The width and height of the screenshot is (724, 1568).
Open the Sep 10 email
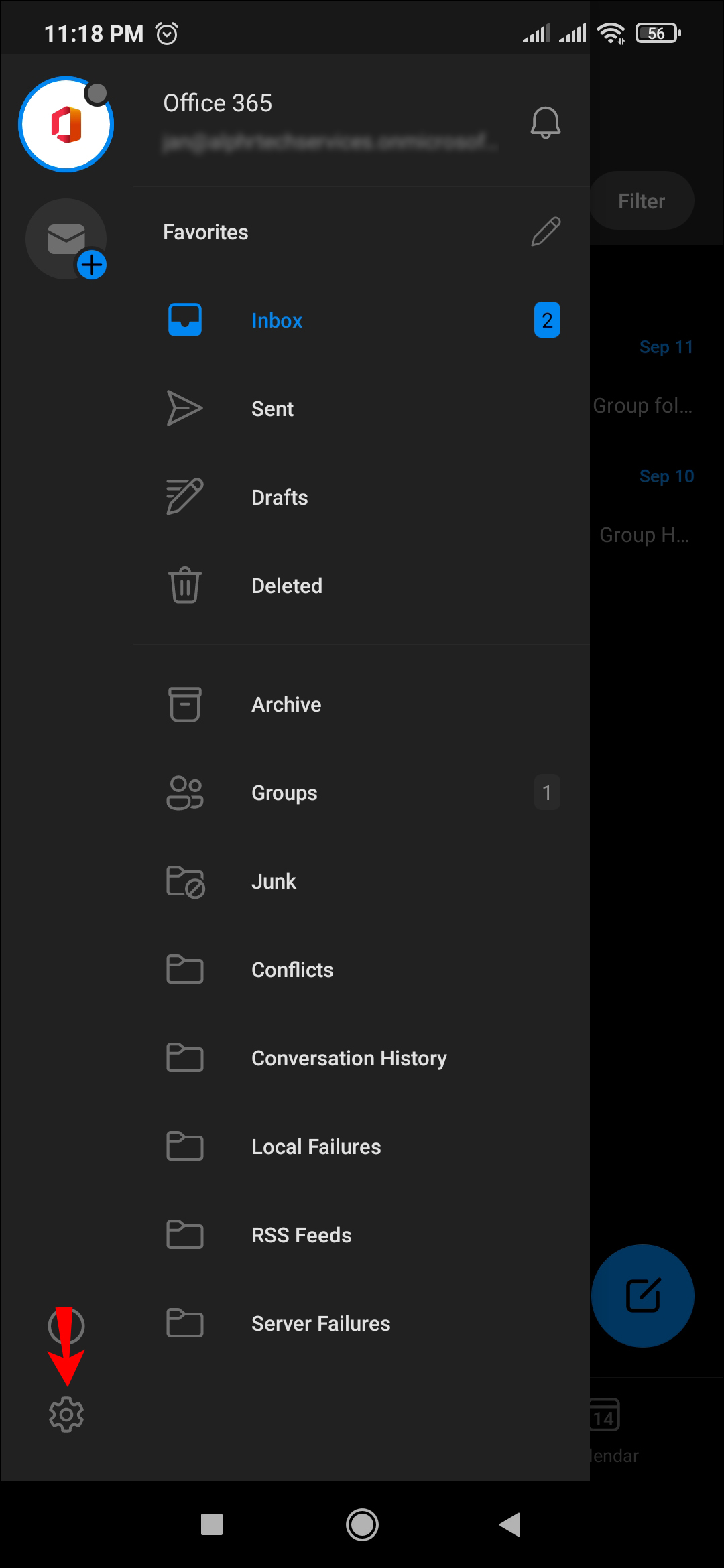tap(657, 506)
